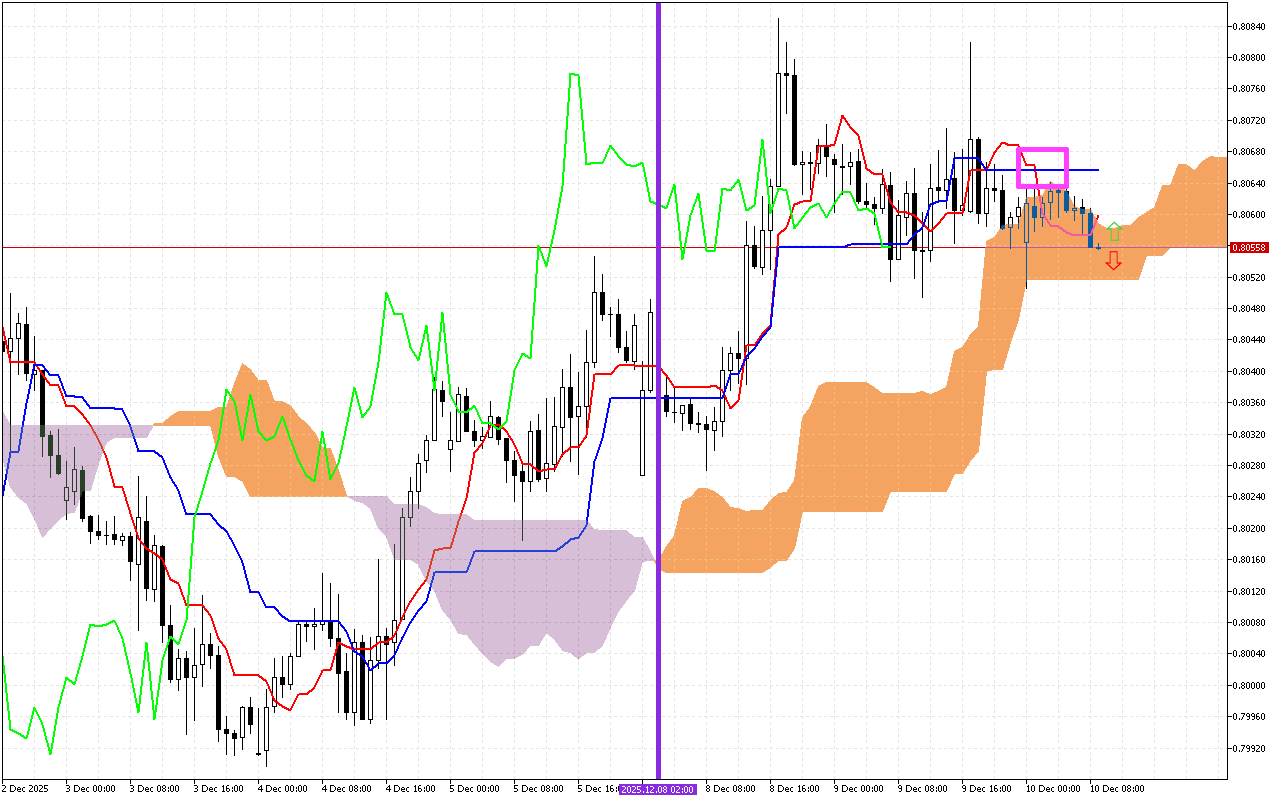Image resolution: width=1280 pixels, height=800 pixels.
Task: Click the red down arrow marker
Action: pyautogui.click(x=1113, y=261)
